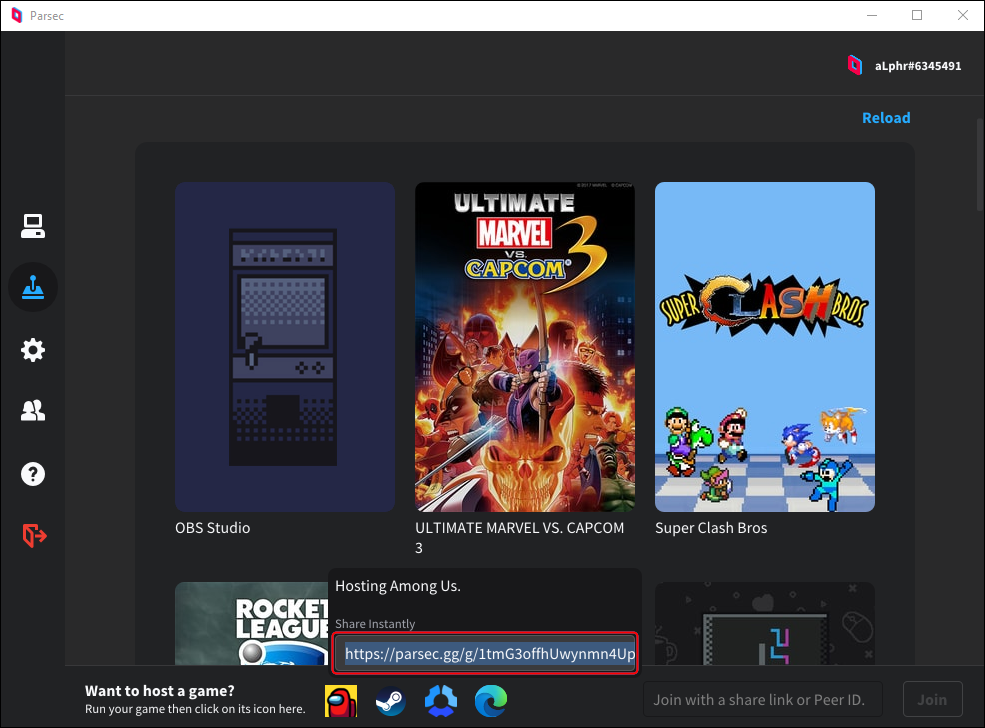Select the Arcade joystick icon in sidebar

pyautogui.click(x=33, y=288)
